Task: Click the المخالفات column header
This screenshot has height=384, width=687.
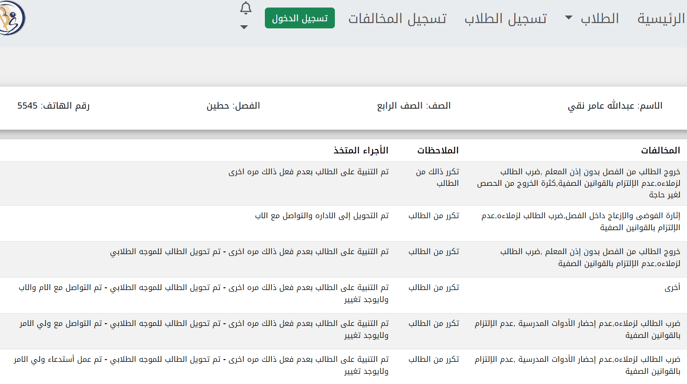Action: pyautogui.click(x=660, y=150)
